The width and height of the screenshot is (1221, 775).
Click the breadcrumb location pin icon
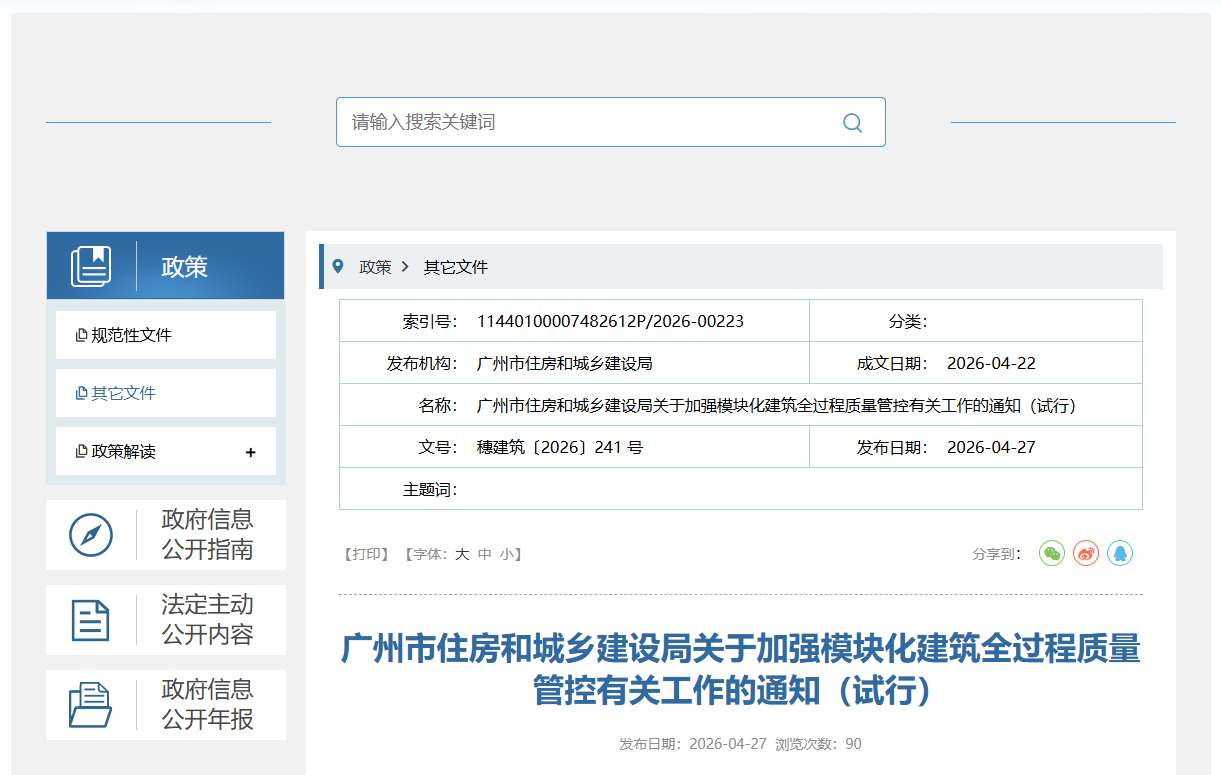pos(338,266)
